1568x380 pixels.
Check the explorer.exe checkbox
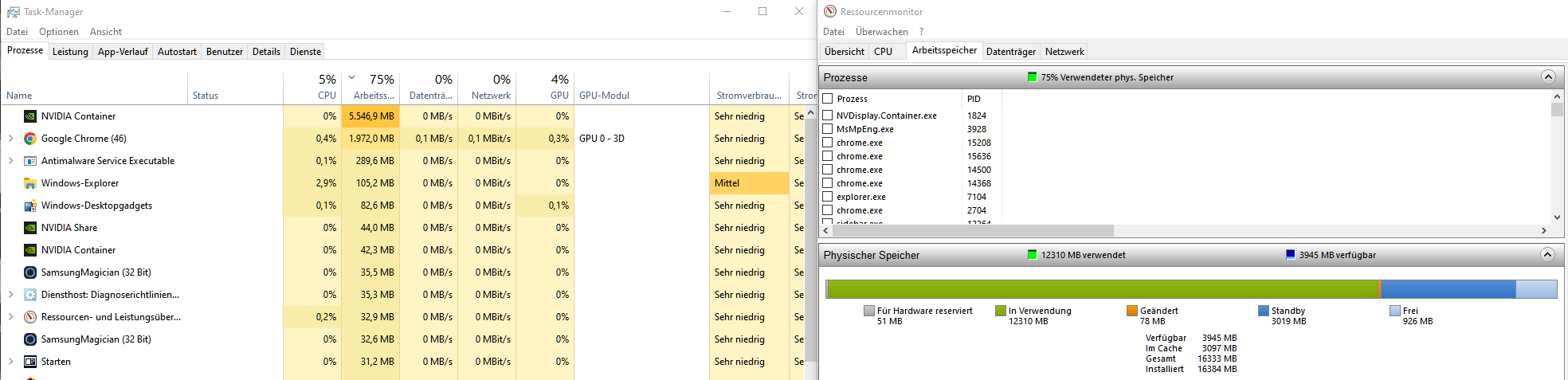coord(828,197)
